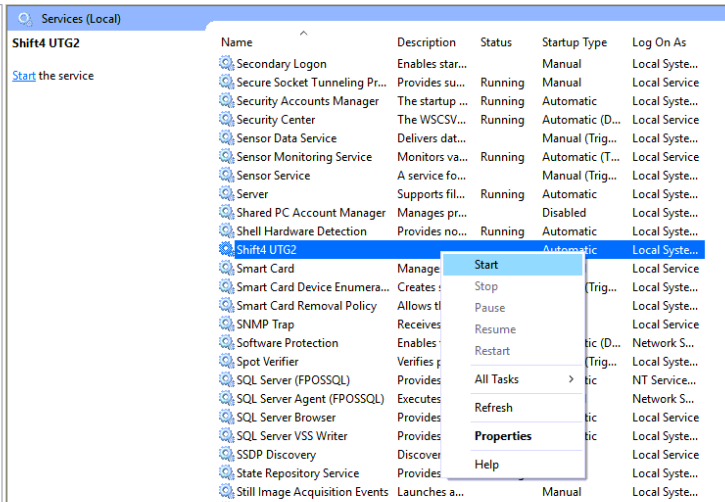The height and width of the screenshot is (502, 725).
Task: Click the gear icon next to Security Center
Action: point(227,120)
